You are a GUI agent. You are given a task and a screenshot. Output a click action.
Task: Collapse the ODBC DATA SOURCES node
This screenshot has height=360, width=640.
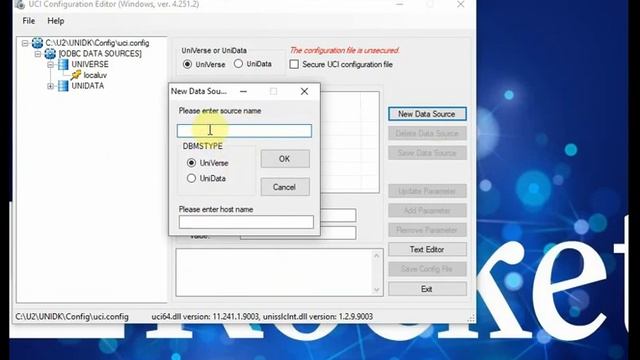click(38, 53)
